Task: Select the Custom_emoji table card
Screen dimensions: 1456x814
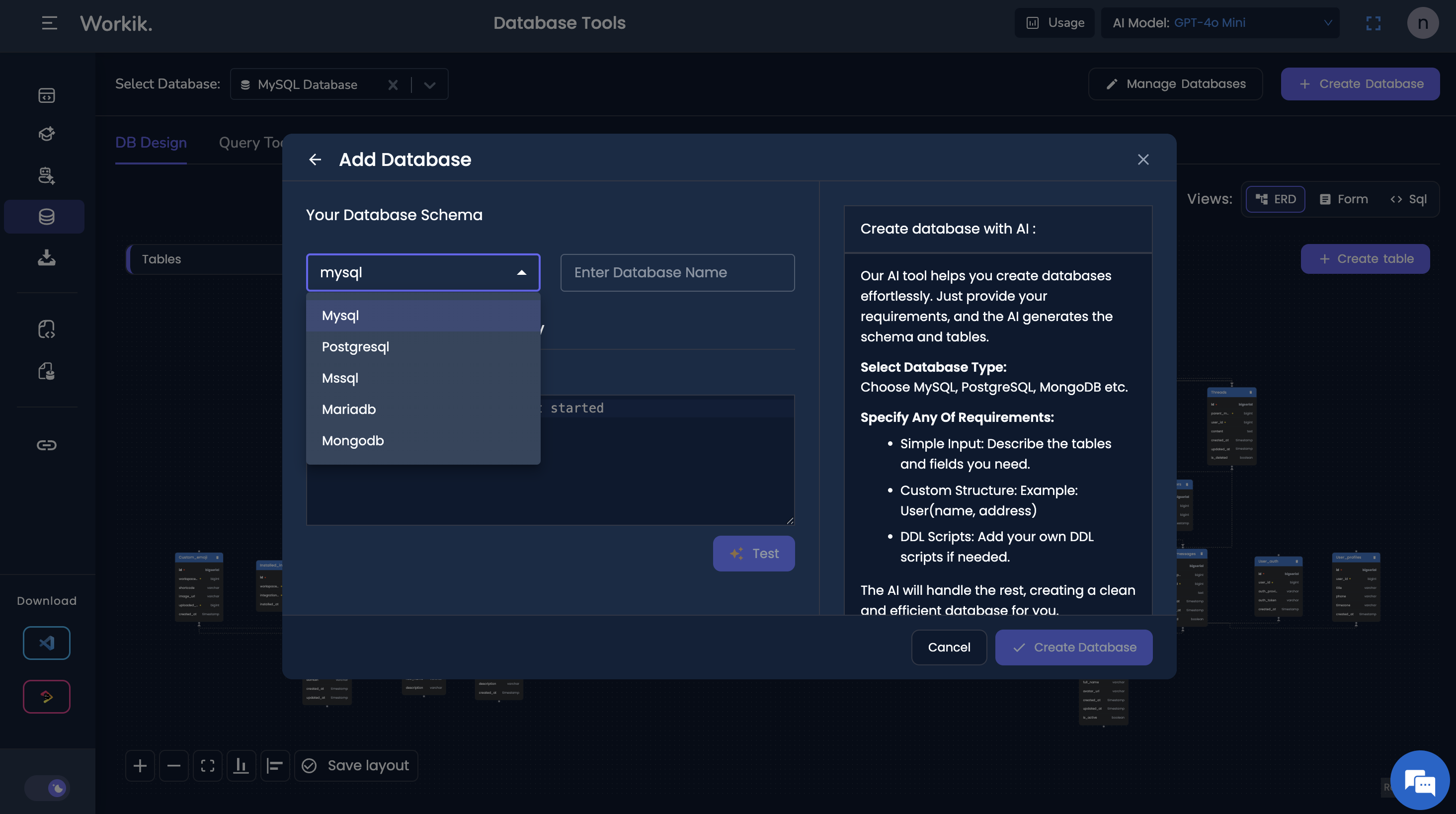Action: click(199, 587)
